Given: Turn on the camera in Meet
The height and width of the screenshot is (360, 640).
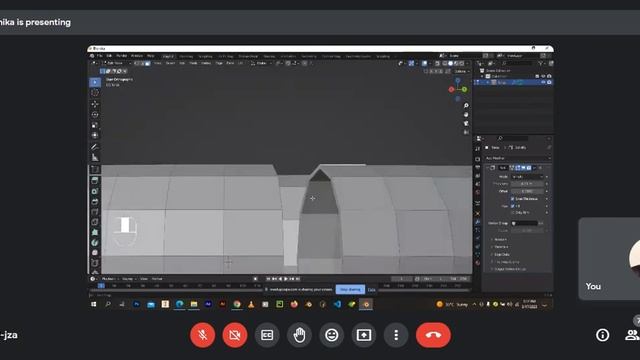Looking at the screenshot, I should tap(235, 335).
